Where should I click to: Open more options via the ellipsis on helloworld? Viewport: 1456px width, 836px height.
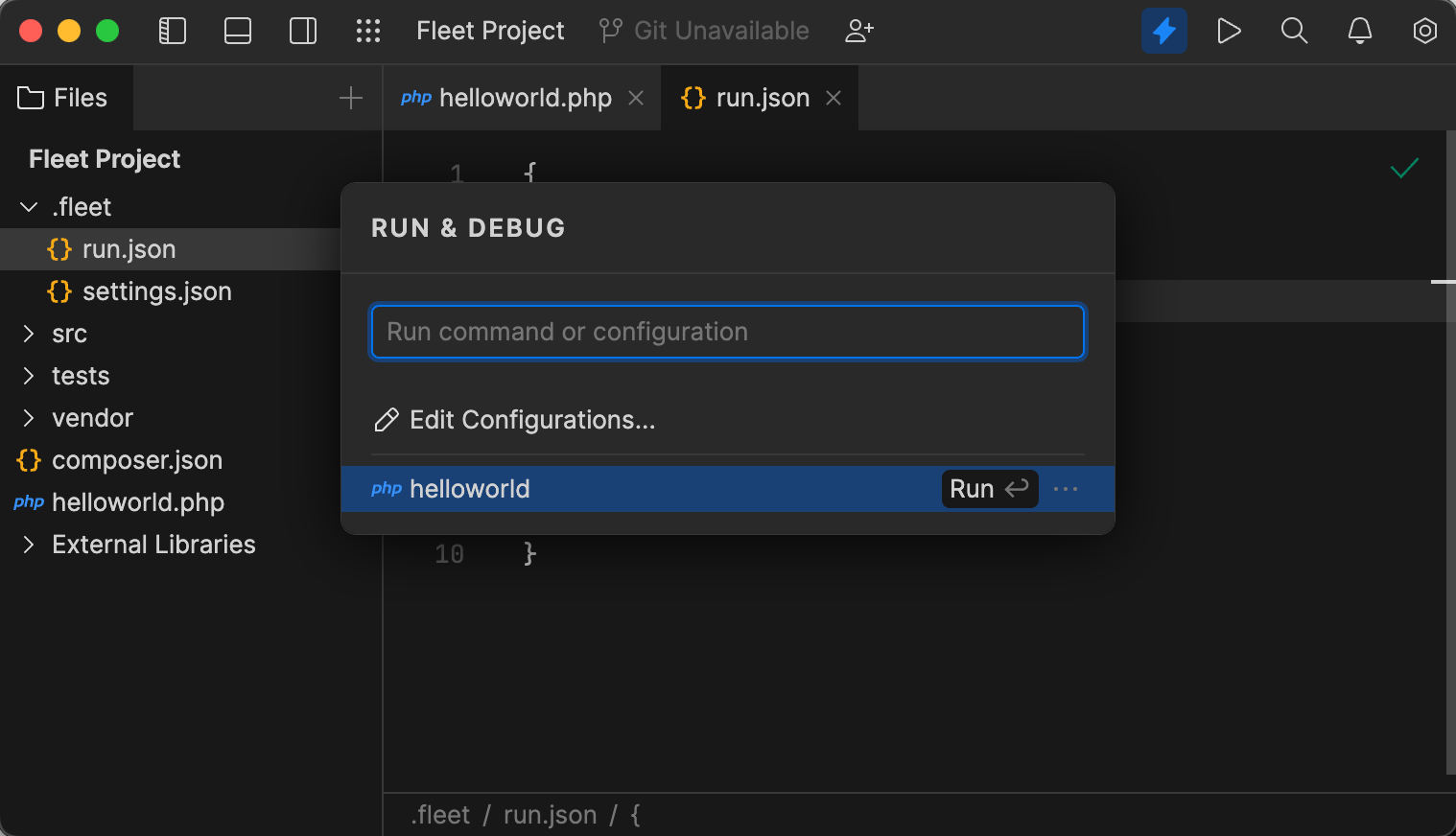point(1066,489)
